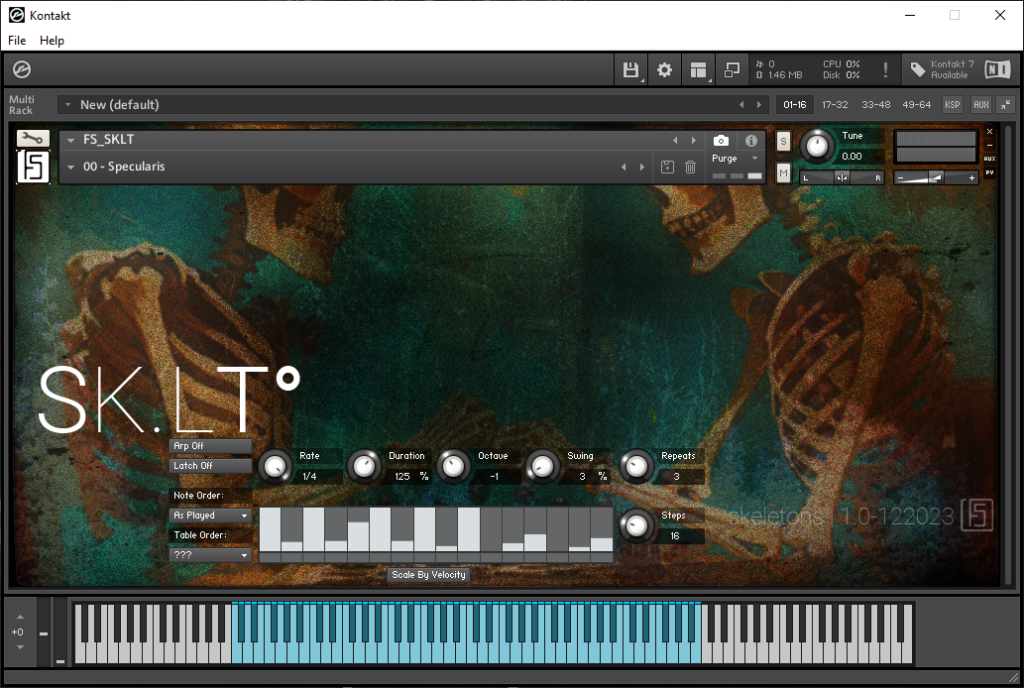This screenshot has width=1024, height=688.
Task: Remove the instrument with X button
Action: 989,132
